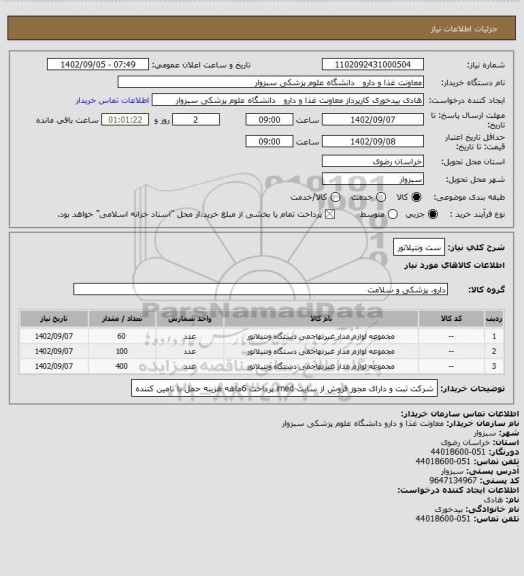Click the تاریخ نیاز column header
The image size is (524, 576).
[x=54, y=318]
